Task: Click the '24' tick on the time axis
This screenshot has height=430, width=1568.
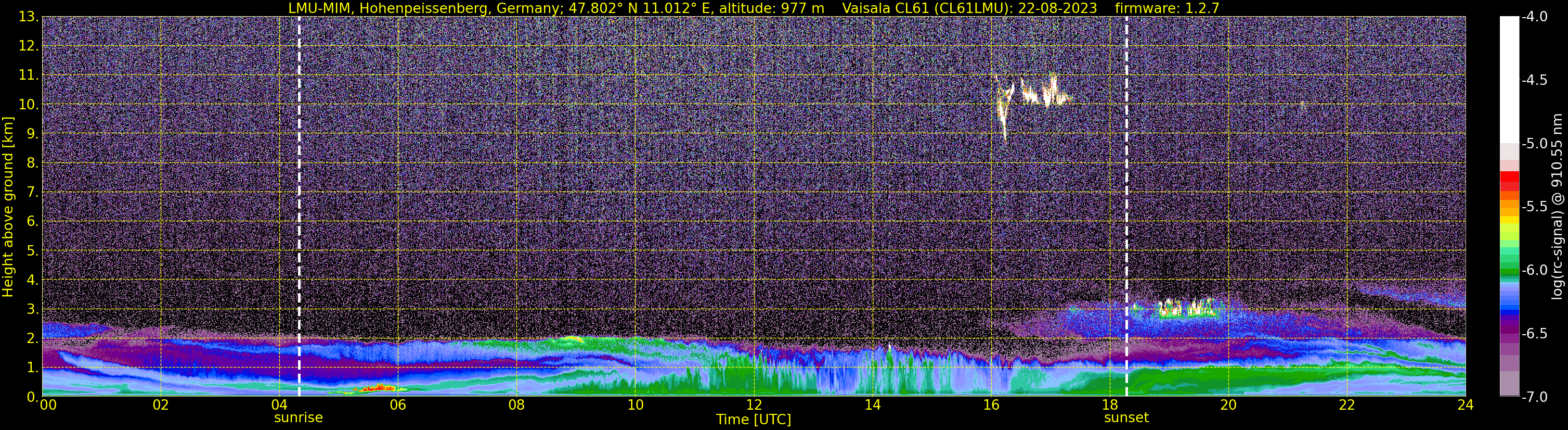Action: (1466, 405)
